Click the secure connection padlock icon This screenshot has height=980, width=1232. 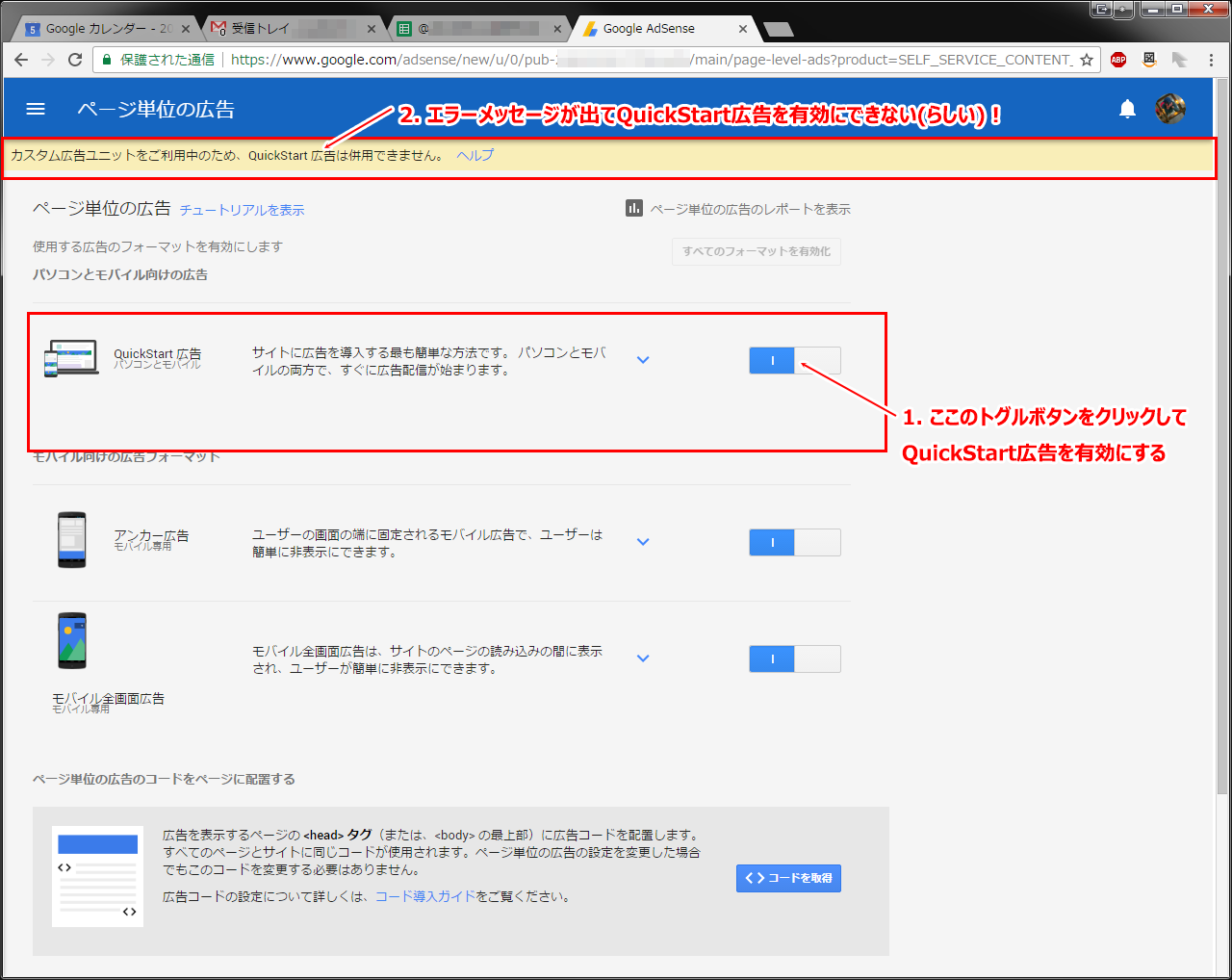(x=107, y=60)
